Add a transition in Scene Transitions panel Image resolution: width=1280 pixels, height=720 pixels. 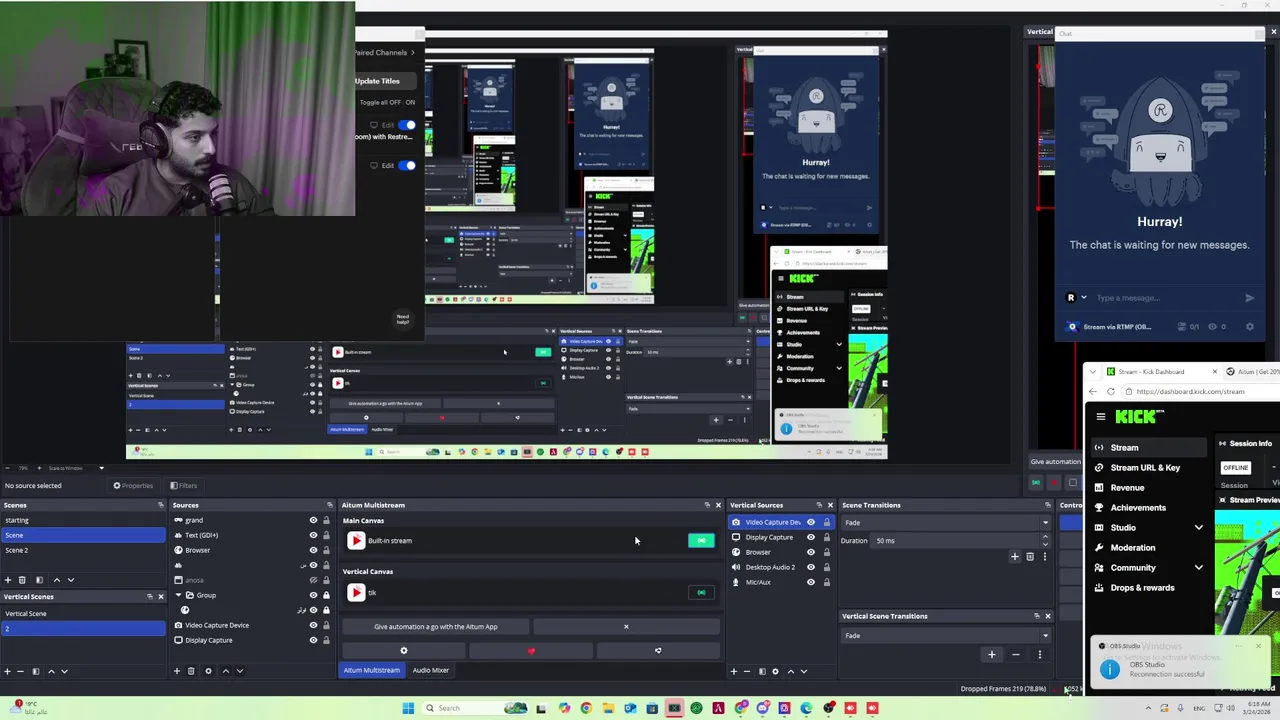point(1015,557)
